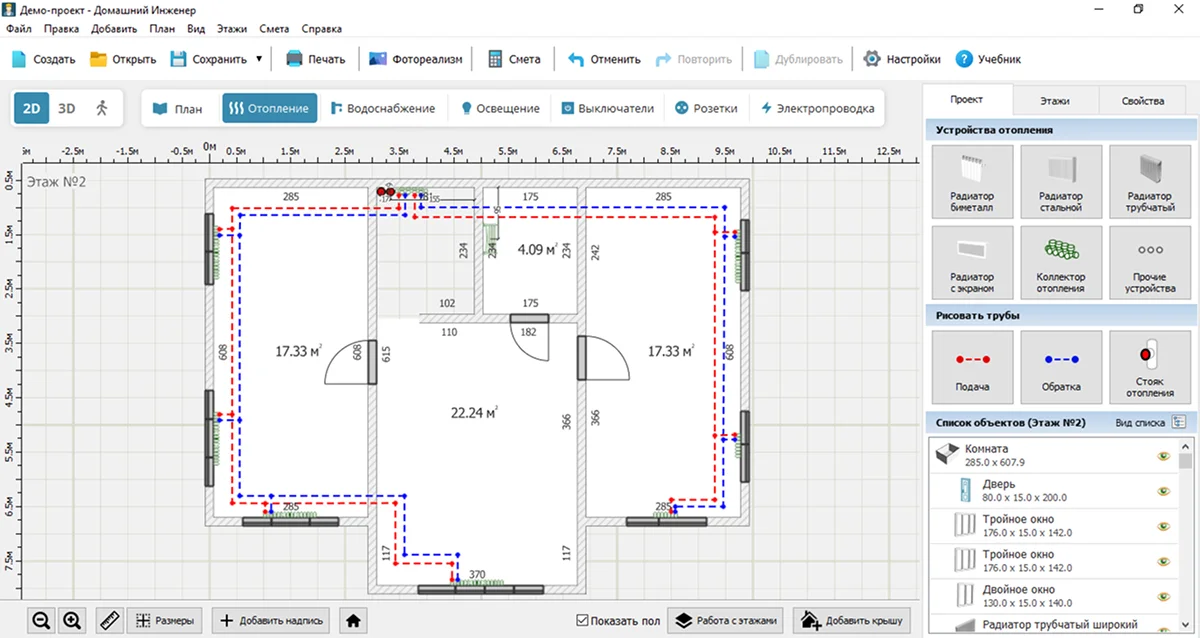Toggle visibility of the Дверь object

1163,491
